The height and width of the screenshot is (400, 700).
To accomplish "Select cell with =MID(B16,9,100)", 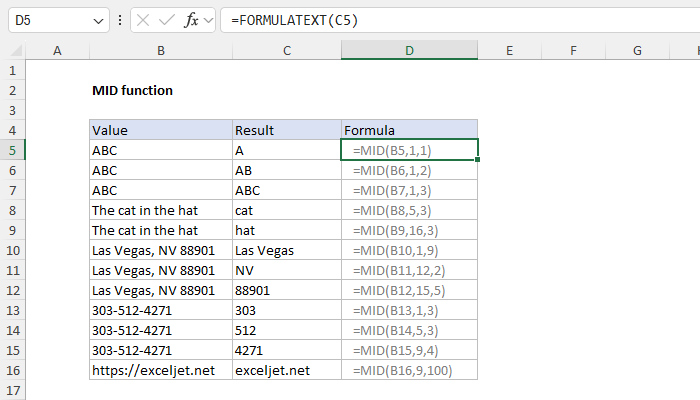I will (409, 370).
